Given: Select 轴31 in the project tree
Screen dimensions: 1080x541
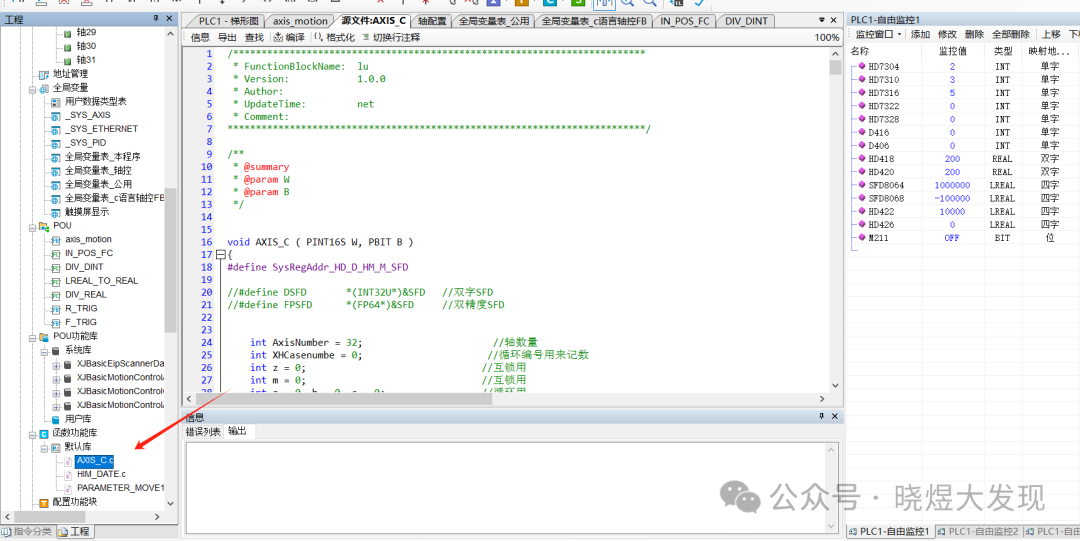Looking at the screenshot, I should pos(87,60).
